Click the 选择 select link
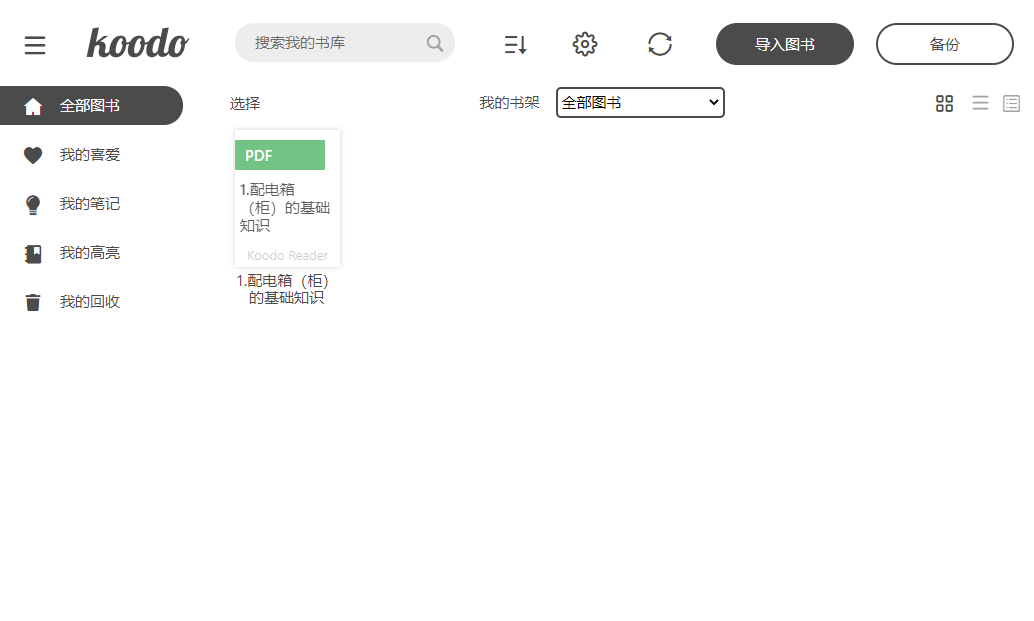The image size is (1034, 621). pos(245,104)
